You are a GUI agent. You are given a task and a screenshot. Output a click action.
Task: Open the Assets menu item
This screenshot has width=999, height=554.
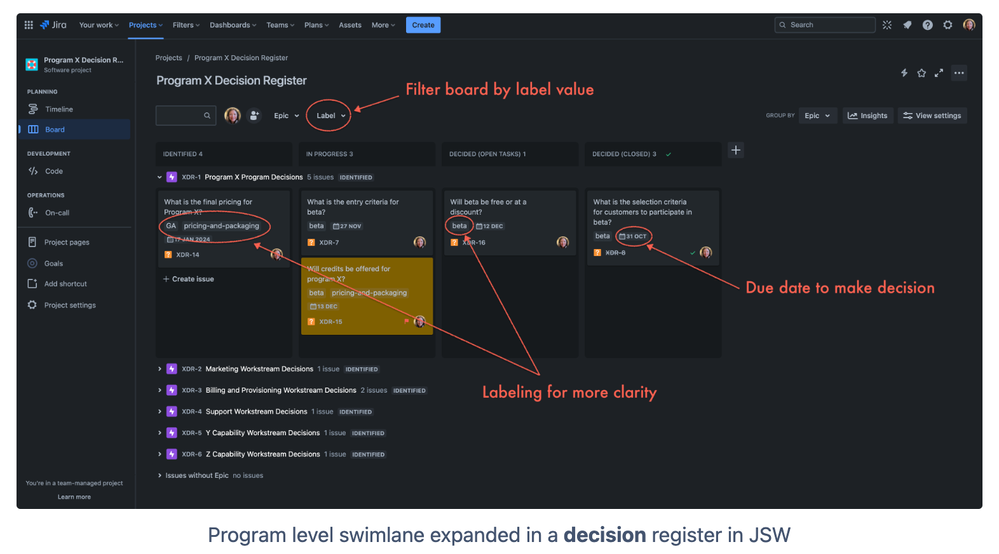350,25
